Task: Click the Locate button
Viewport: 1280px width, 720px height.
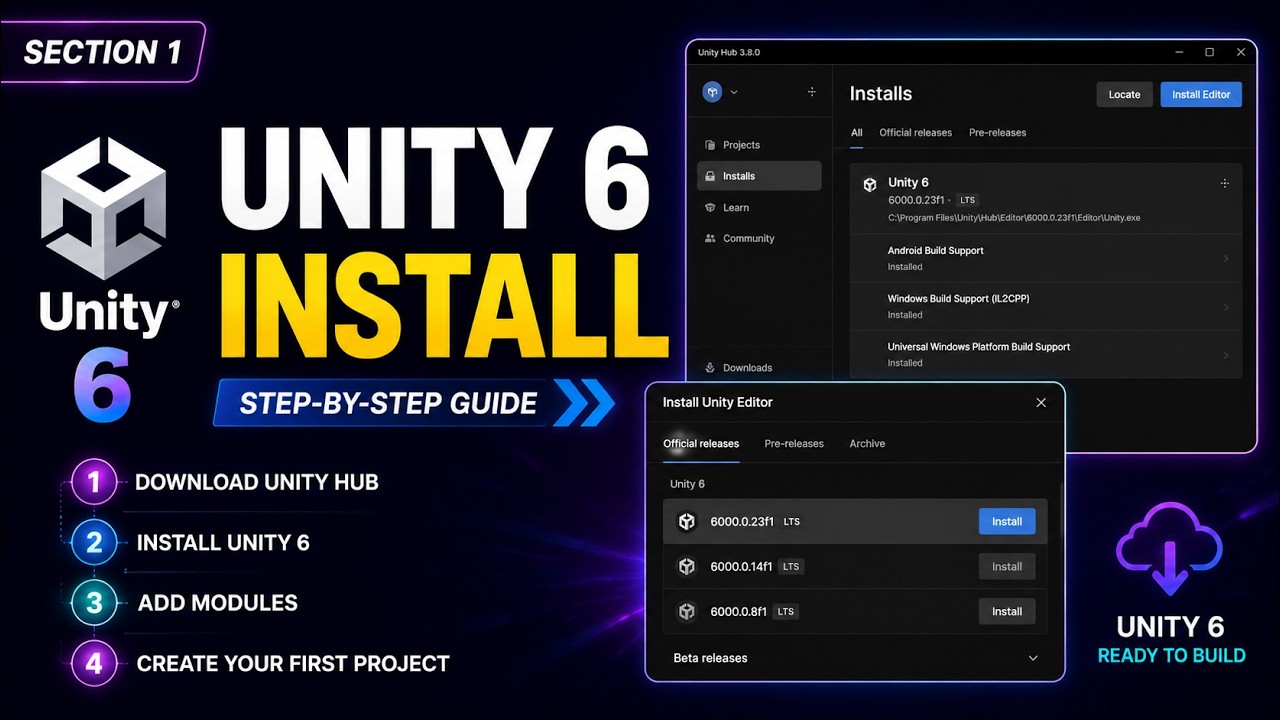Action: tap(1125, 94)
